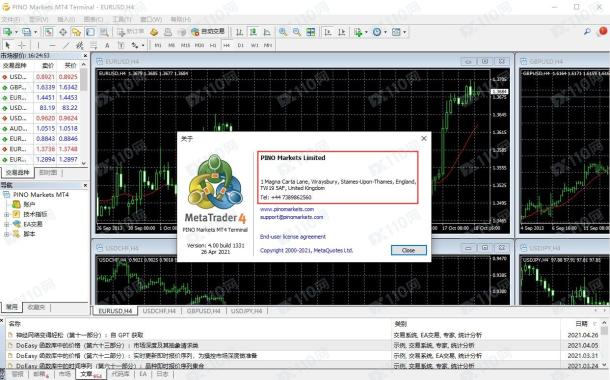The width and height of the screenshot is (610, 380).
Task: Switch timeframe to D1
Action: point(240,46)
